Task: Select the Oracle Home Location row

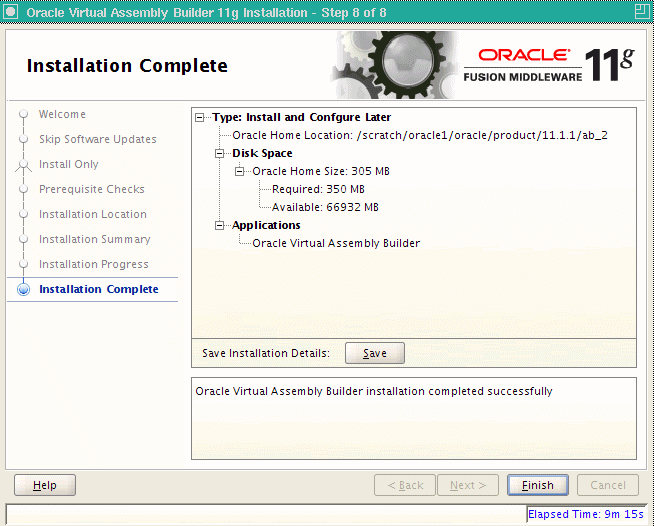Action: click(x=420, y=136)
